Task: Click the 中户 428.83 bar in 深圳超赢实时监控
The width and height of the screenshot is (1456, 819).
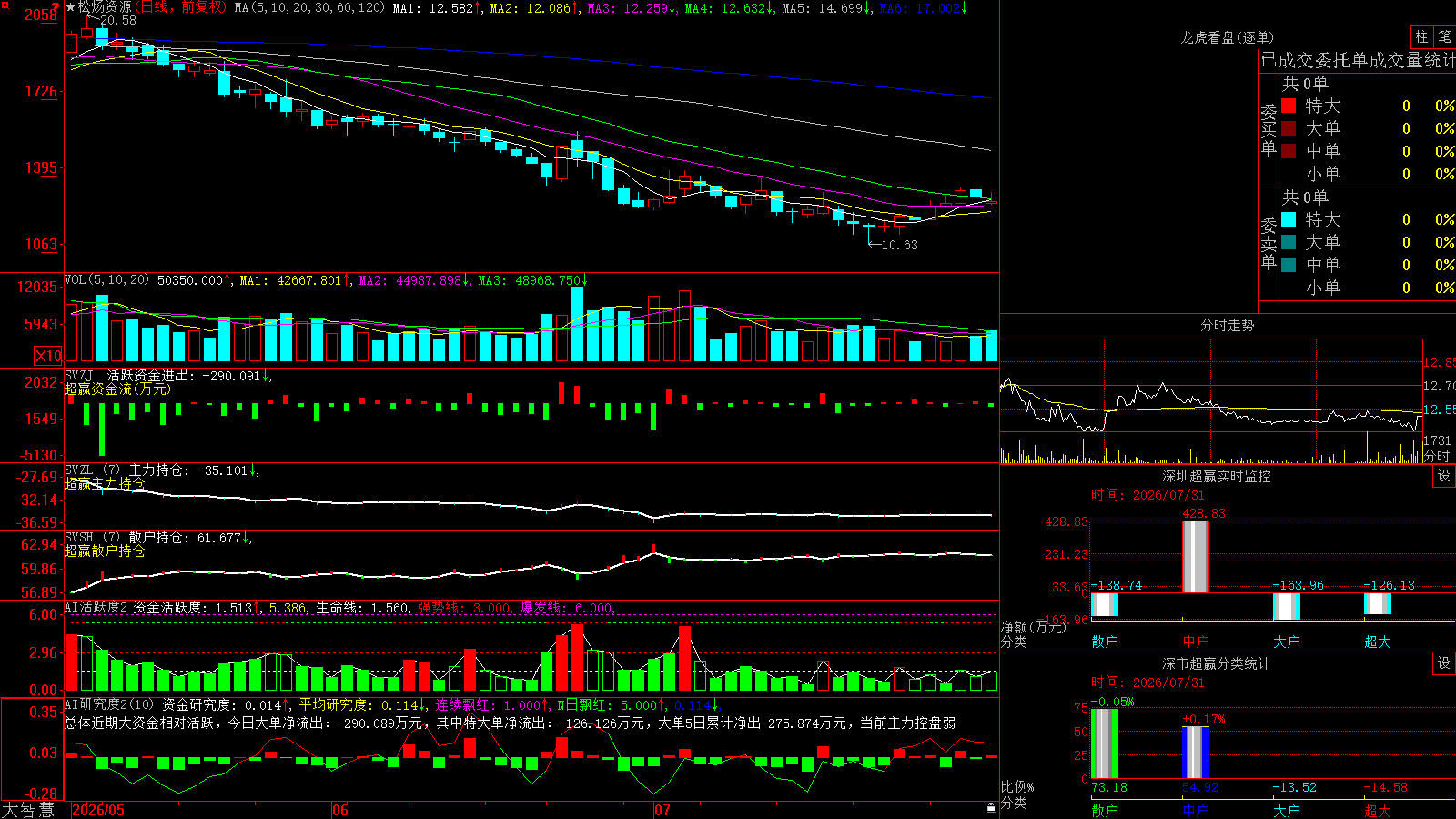Action: [x=1196, y=557]
